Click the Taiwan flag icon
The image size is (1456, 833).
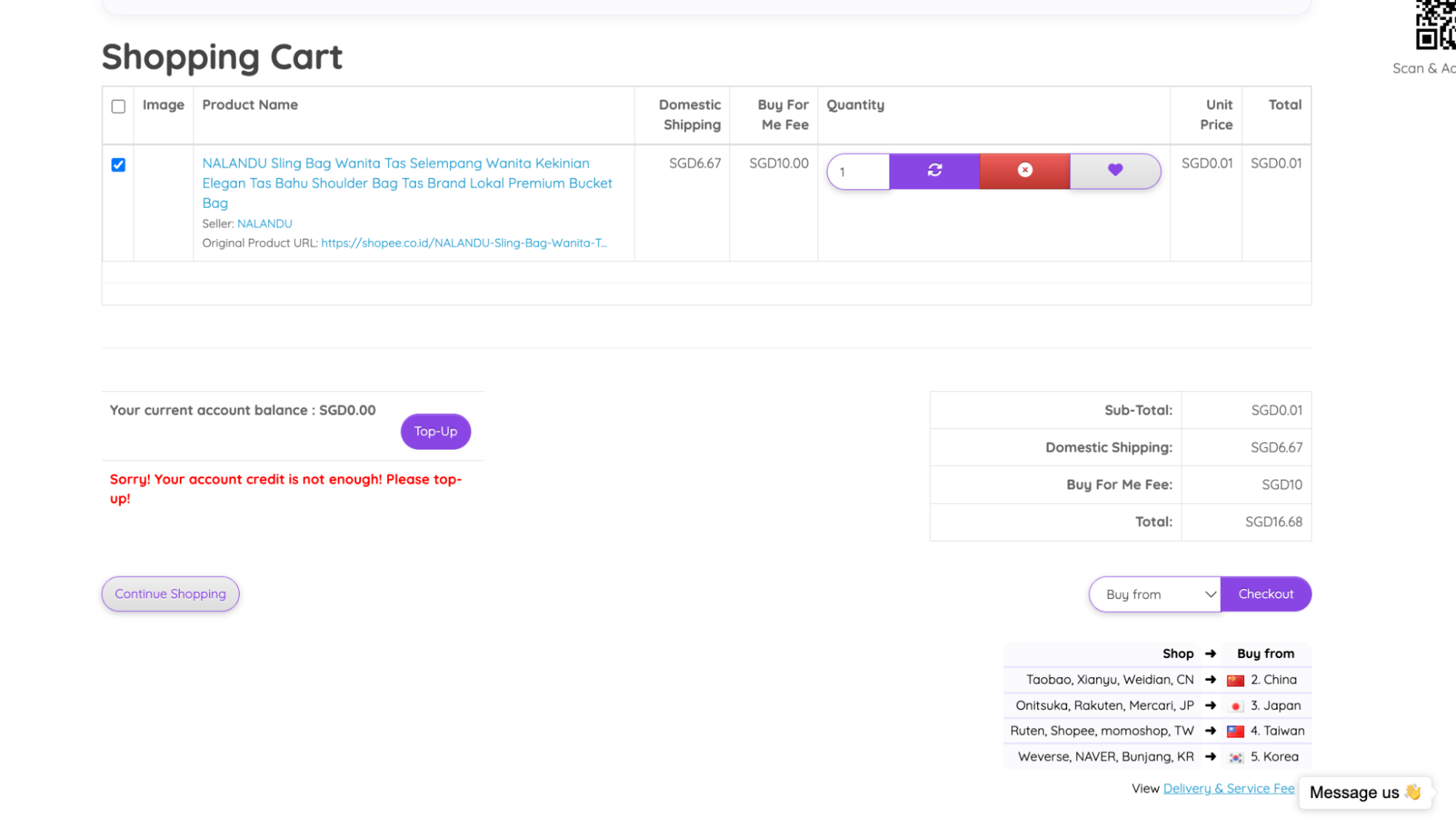coord(1235,732)
